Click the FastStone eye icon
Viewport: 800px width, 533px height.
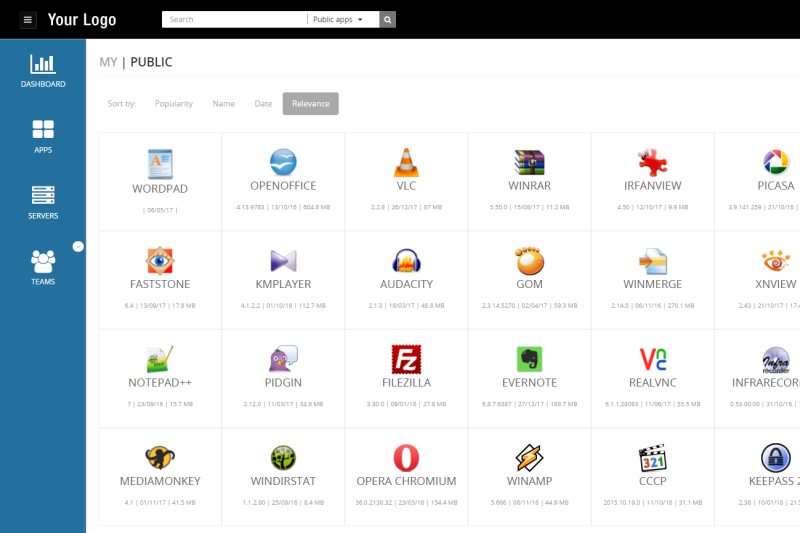click(160, 261)
